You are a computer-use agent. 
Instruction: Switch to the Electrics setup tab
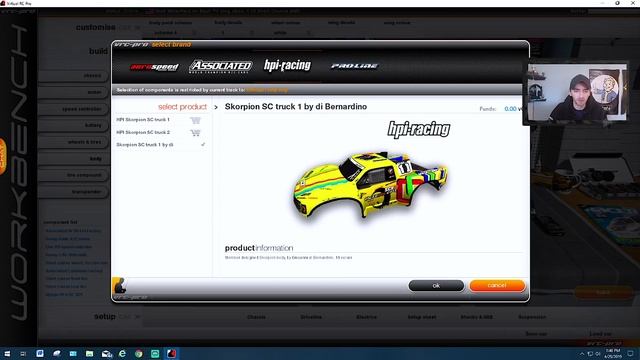point(366,317)
